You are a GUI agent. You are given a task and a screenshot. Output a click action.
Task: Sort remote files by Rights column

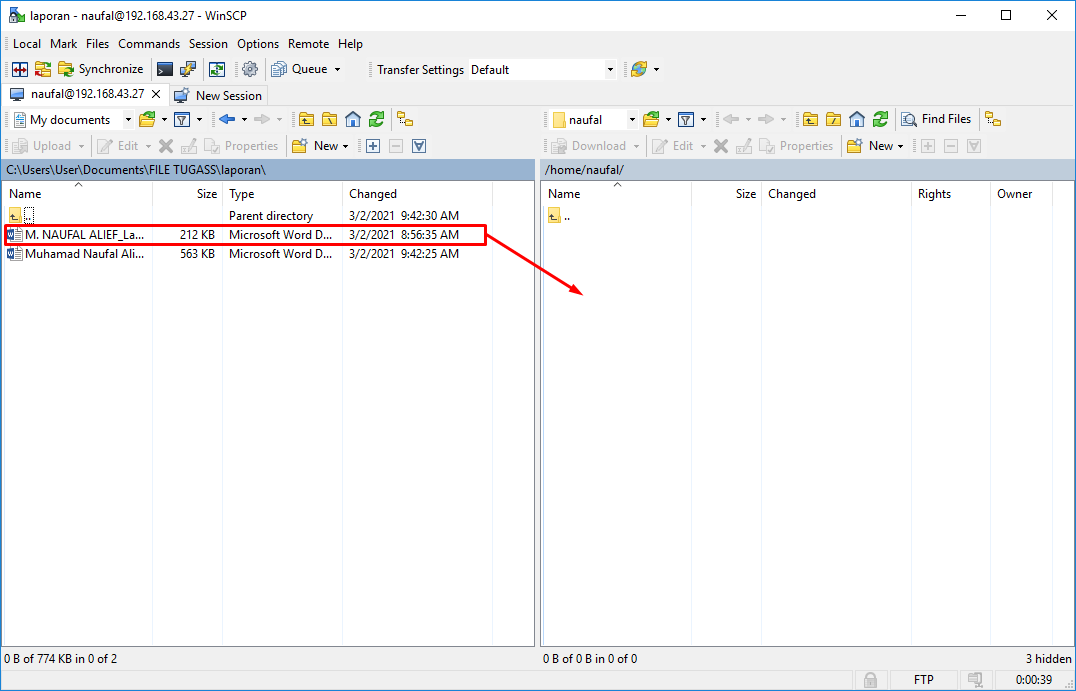point(950,194)
